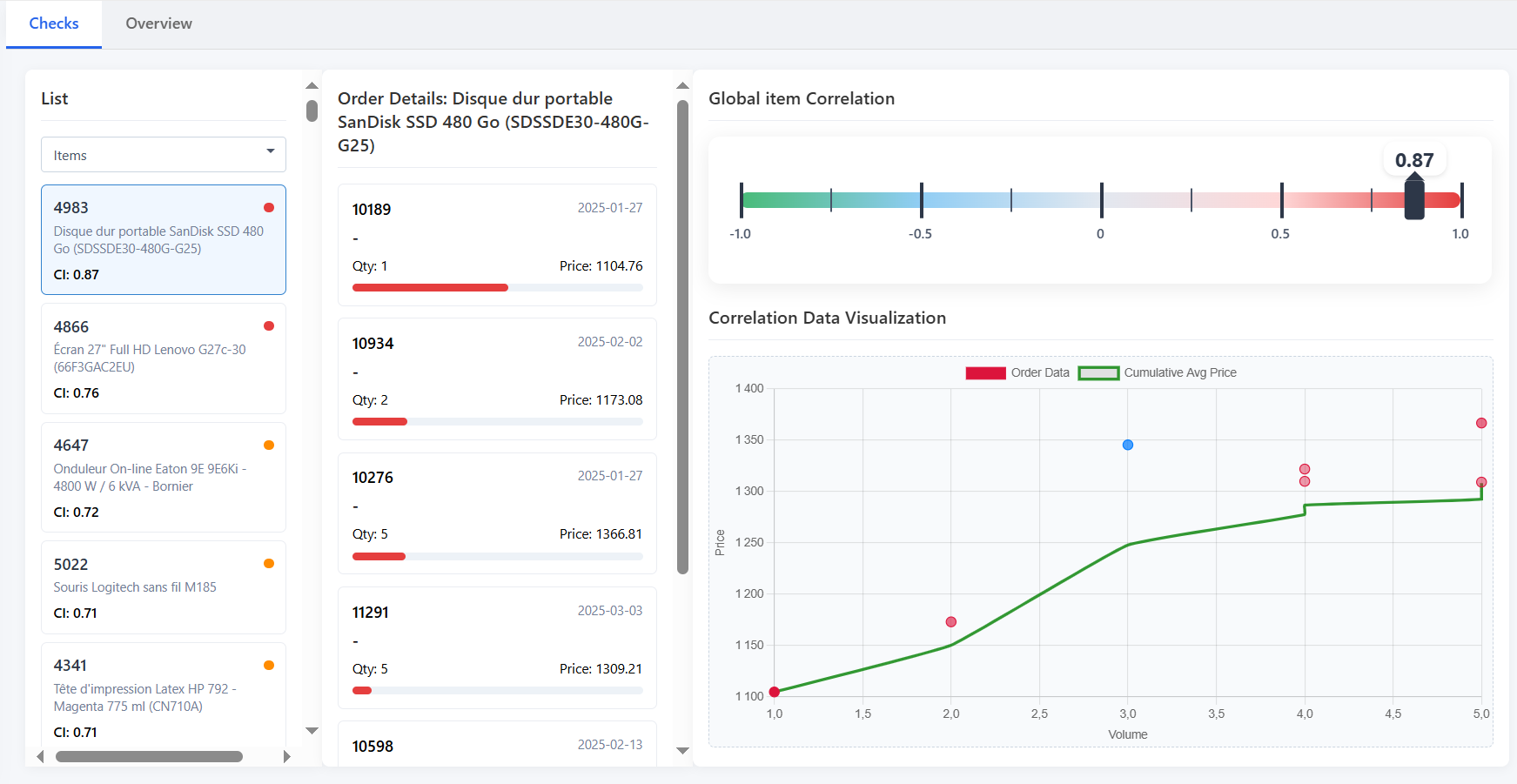1517x784 pixels.
Task: Click the List panel scroll-left arrow
Action: pyautogui.click(x=40, y=757)
